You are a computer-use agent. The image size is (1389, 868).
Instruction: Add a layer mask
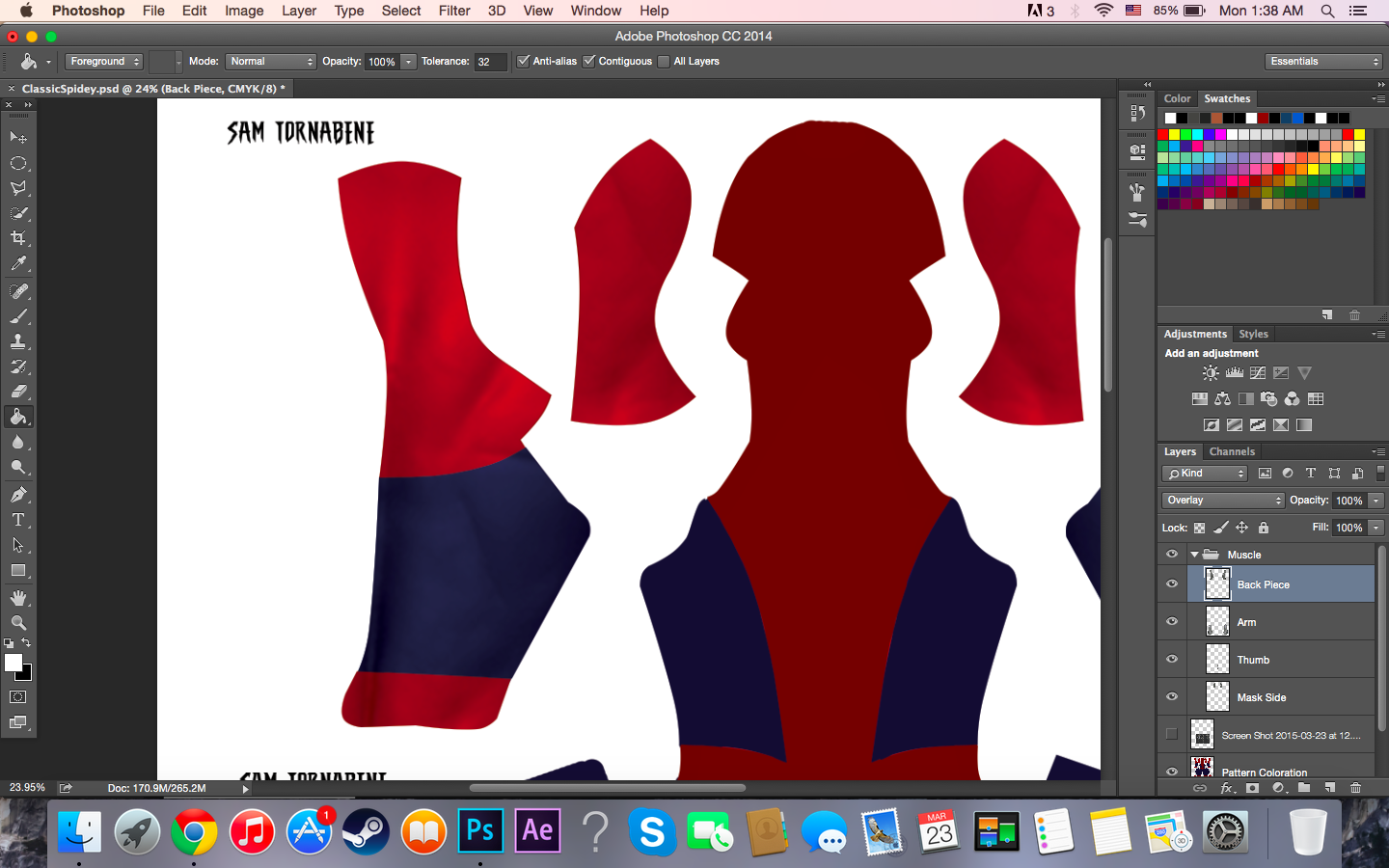(x=1252, y=788)
